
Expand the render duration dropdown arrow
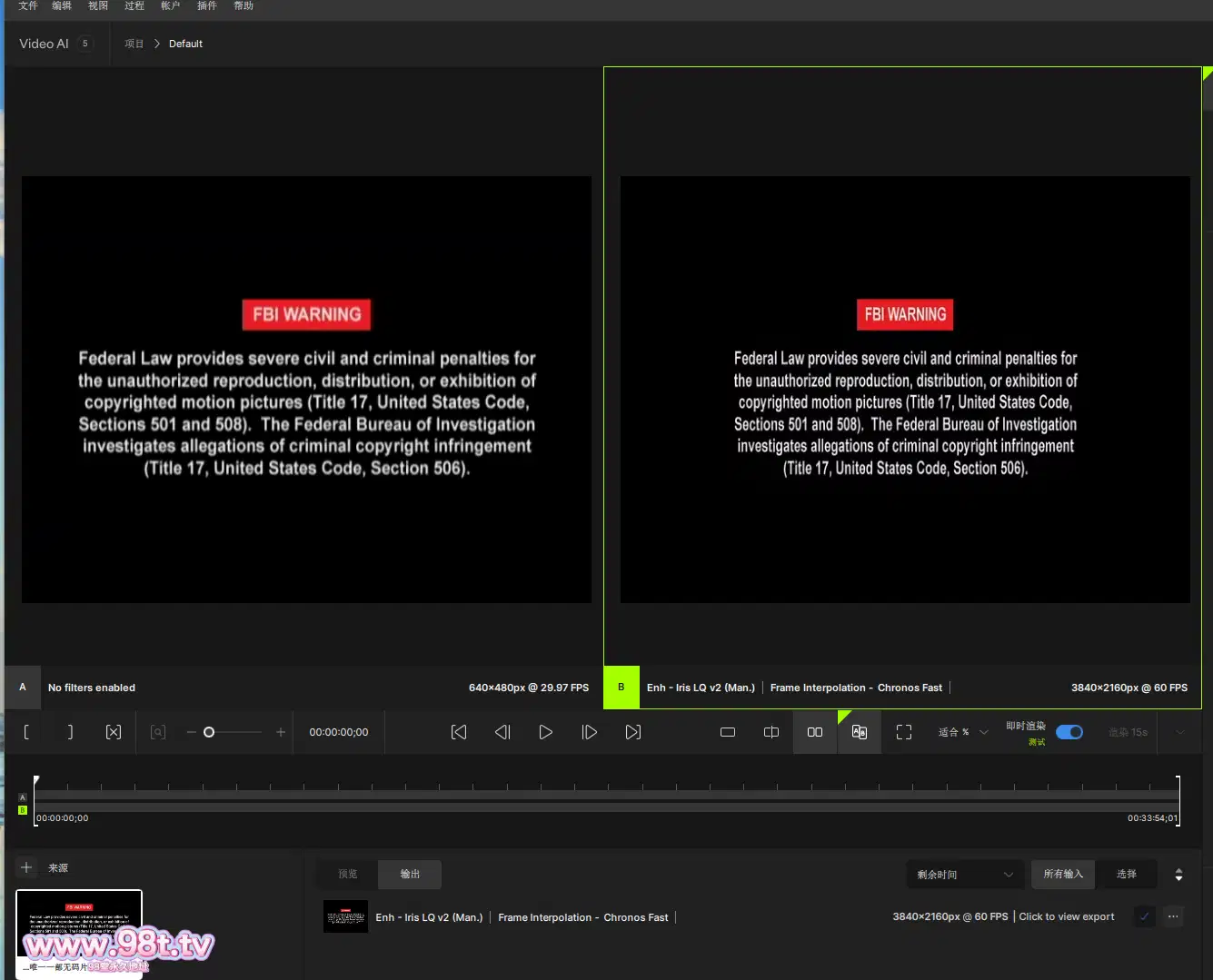[x=1180, y=732]
